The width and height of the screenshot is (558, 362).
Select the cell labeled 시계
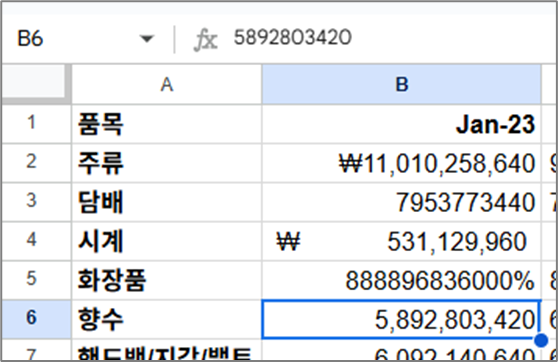point(167,241)
